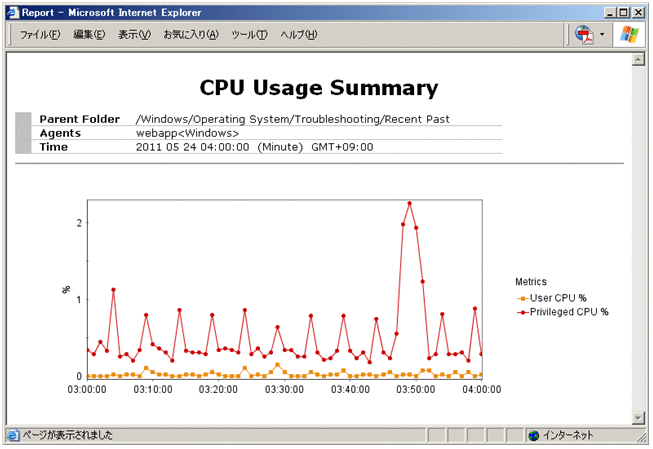Click the Agents label

[x=60, y=133]
